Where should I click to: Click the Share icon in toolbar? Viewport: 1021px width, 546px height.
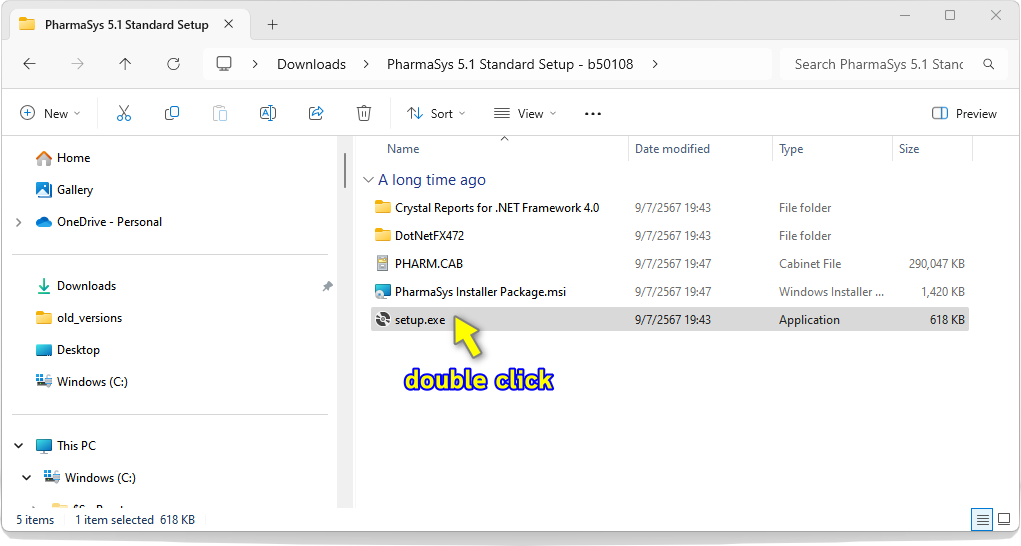tap(316, 113)
